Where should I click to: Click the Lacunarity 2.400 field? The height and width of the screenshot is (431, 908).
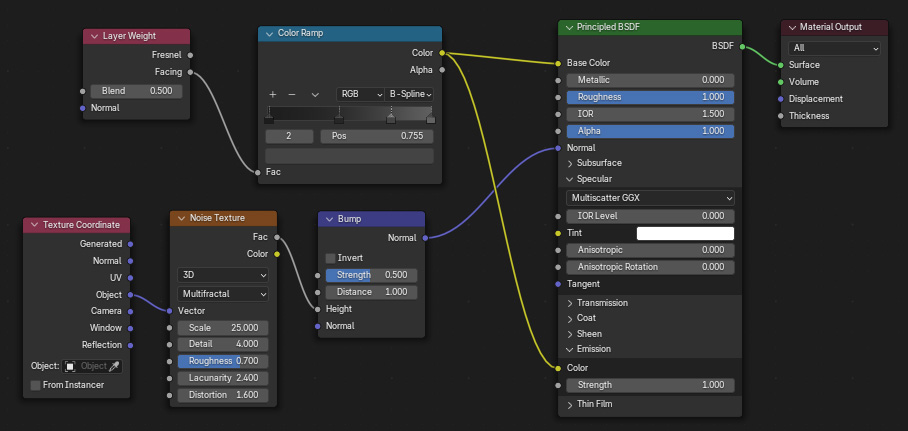[x=223, y=378]
